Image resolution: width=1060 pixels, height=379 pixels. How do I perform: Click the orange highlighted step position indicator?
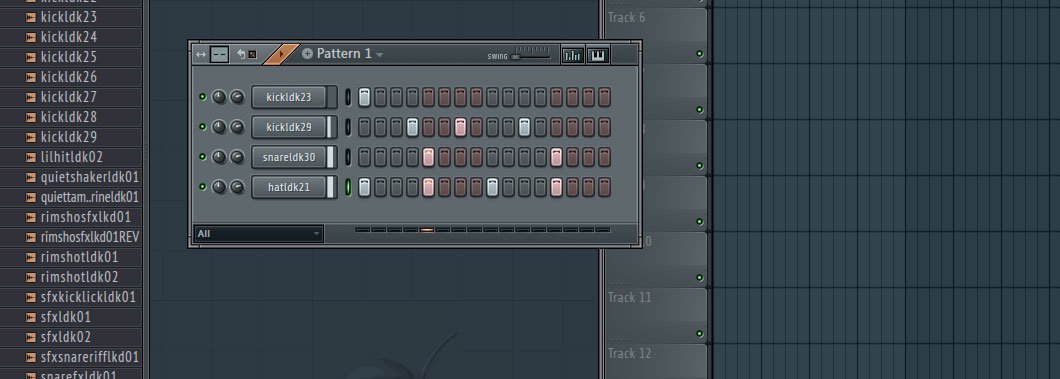(427, 230)
